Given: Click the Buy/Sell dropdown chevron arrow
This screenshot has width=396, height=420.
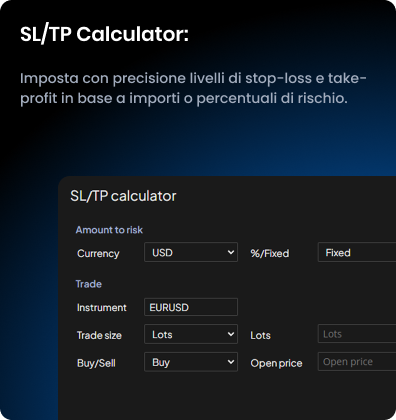Looking at the screenshot, I should [x=231, y=362].
